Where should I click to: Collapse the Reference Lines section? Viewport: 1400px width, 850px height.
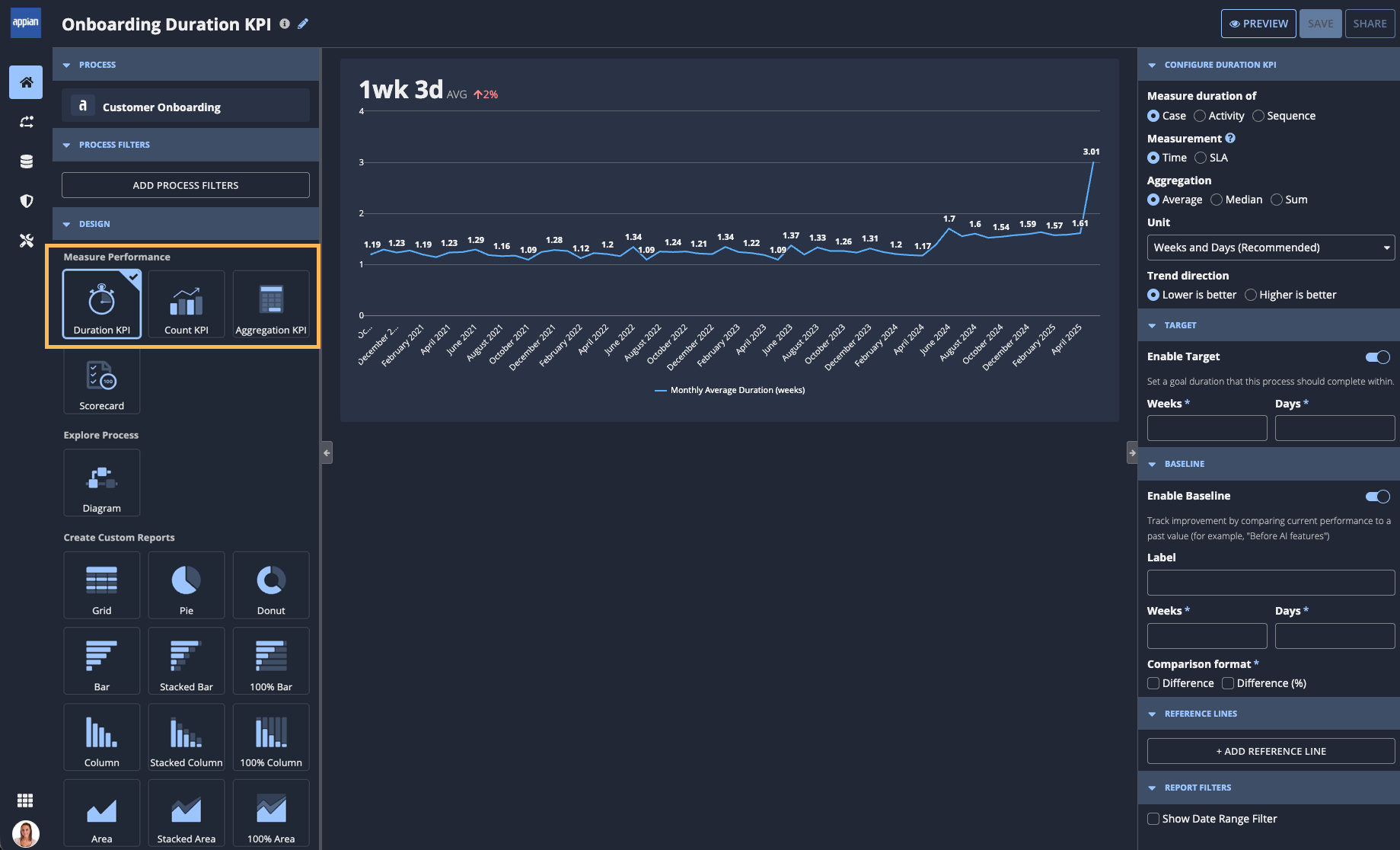click(1152, 714)
